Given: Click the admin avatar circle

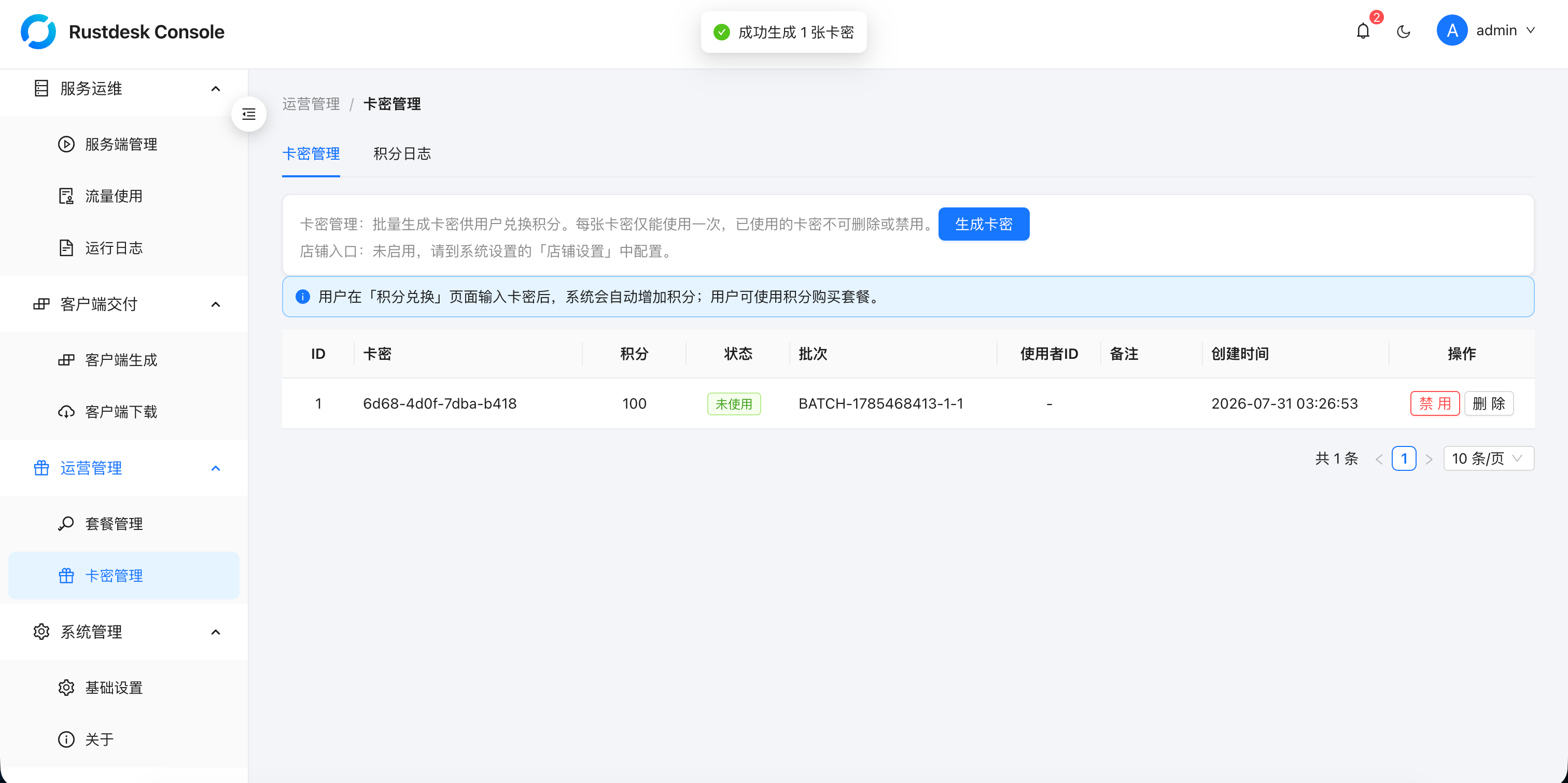Looking at the screenshot, I should [x=1452, y=31].
